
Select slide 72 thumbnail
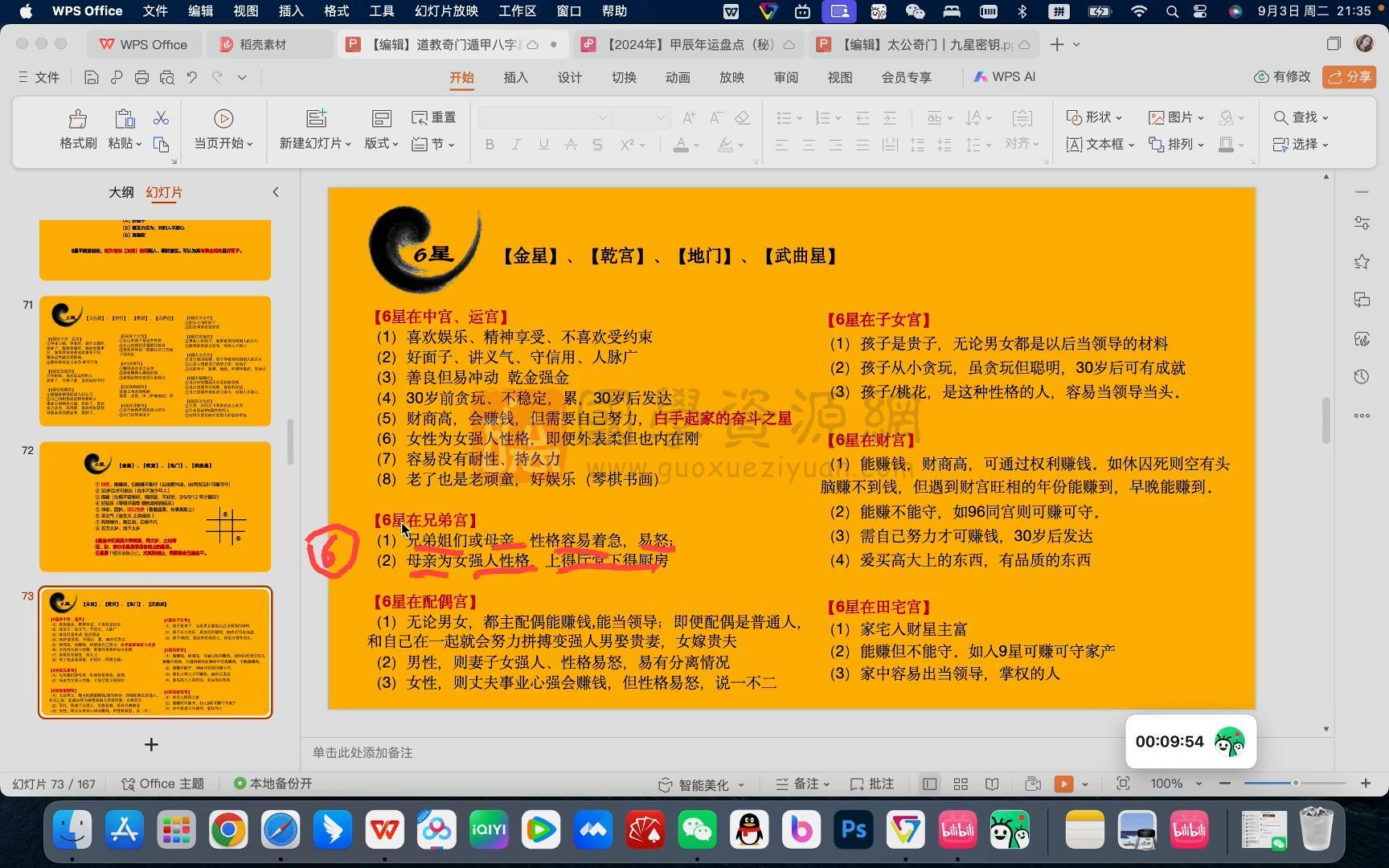[x=155, y=506]
